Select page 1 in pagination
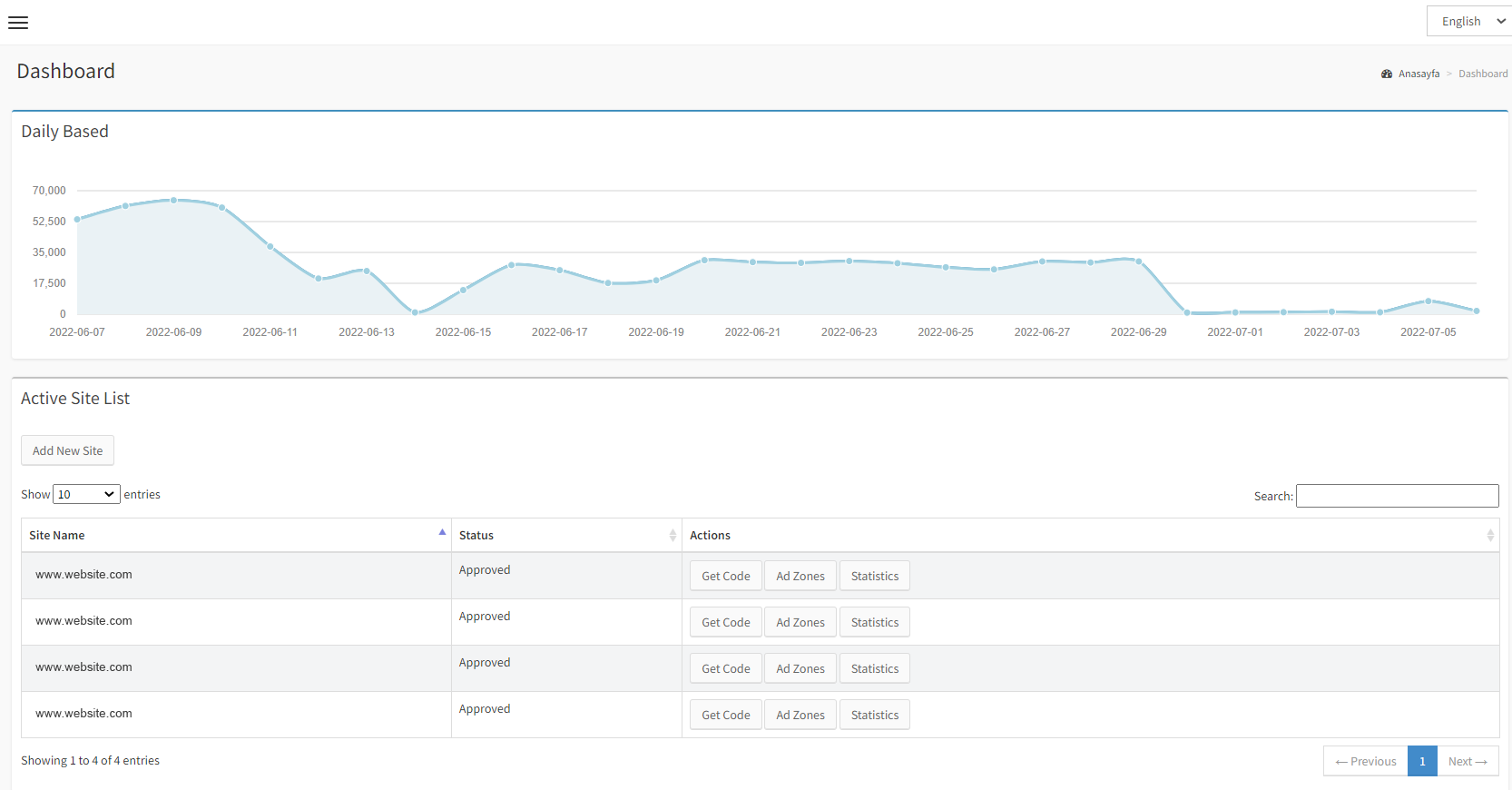The image size is (1512, 790). 1422,762
